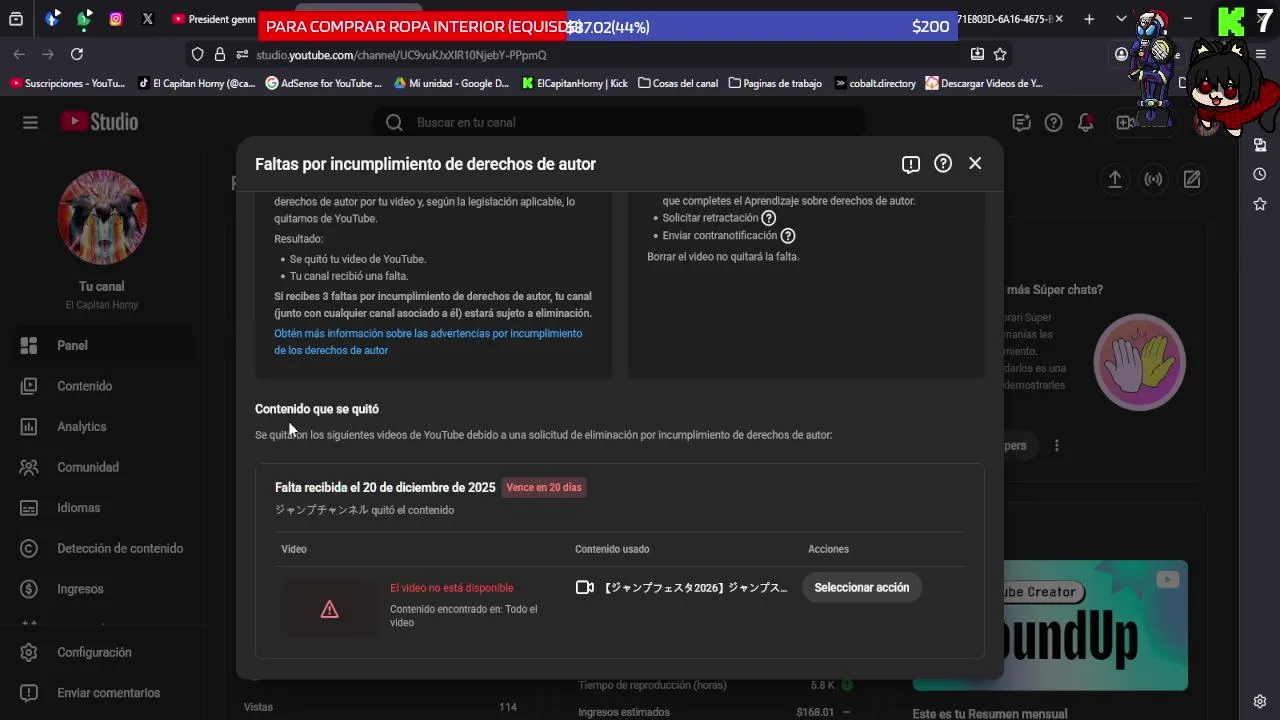The image size is (1280, 720).
Task: Click the Japanese claimed content title
Action: (x=695, y=588)
